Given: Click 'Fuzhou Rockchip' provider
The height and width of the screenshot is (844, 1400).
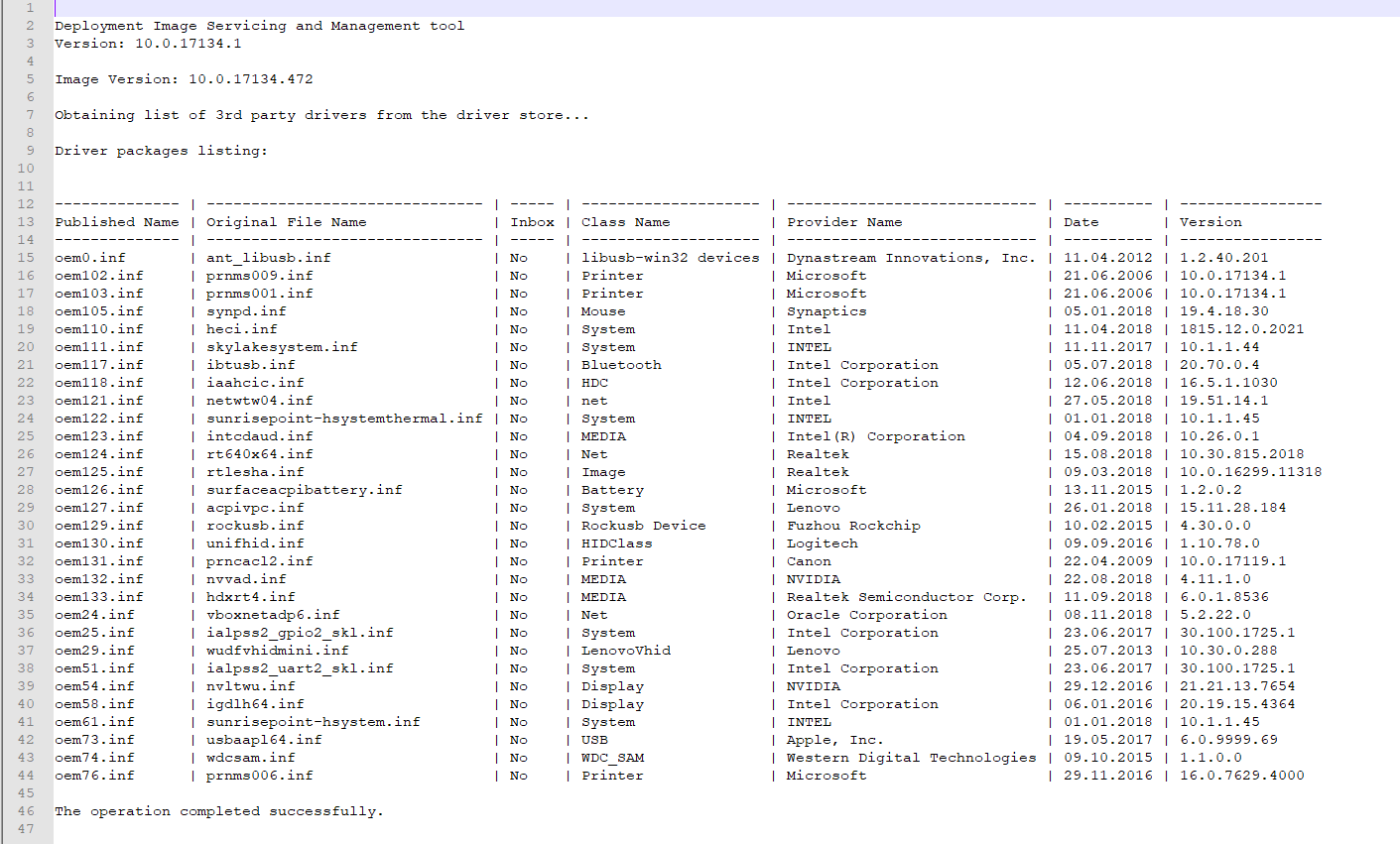Looking at the screenshot, I should pyautogui.click(x=853, y=526).
